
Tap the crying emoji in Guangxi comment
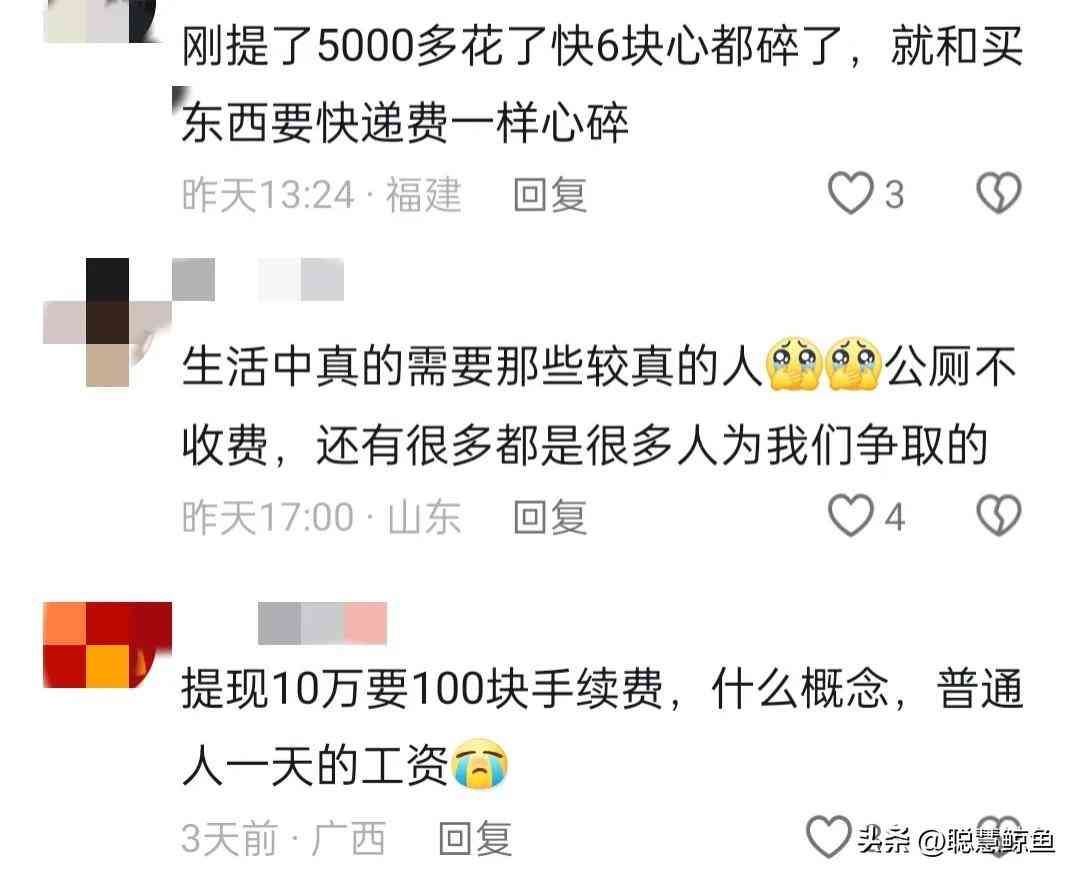click(479, 765)
